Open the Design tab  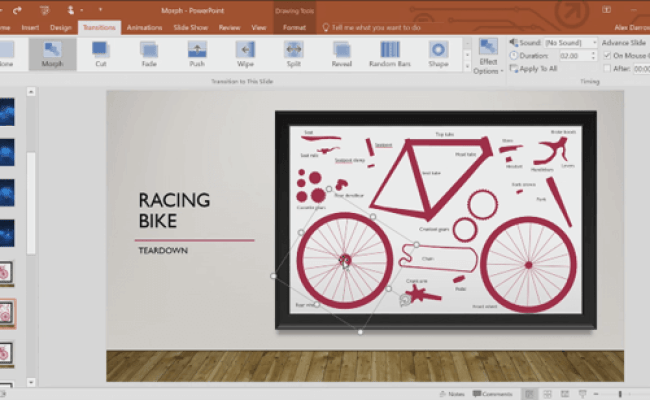click(61, 27)
